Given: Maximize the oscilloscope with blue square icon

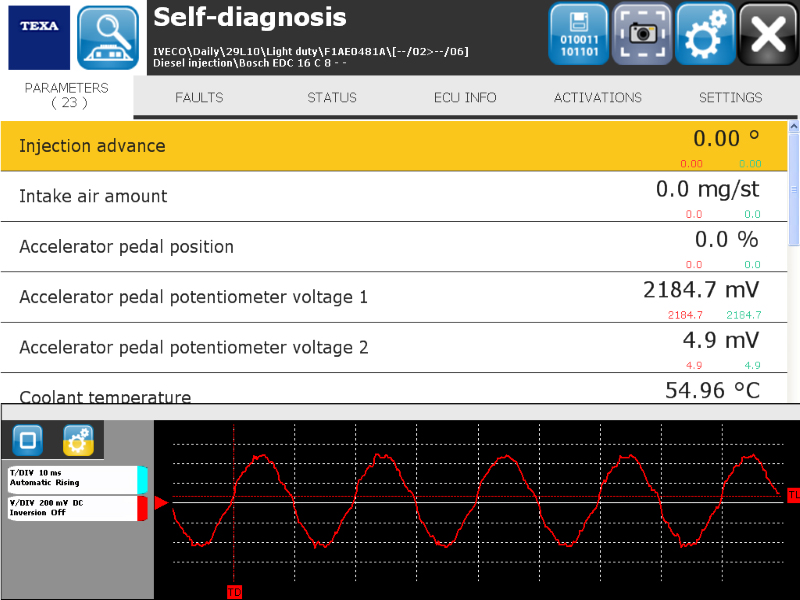Looking at the screenshot, I should [29, 440].
